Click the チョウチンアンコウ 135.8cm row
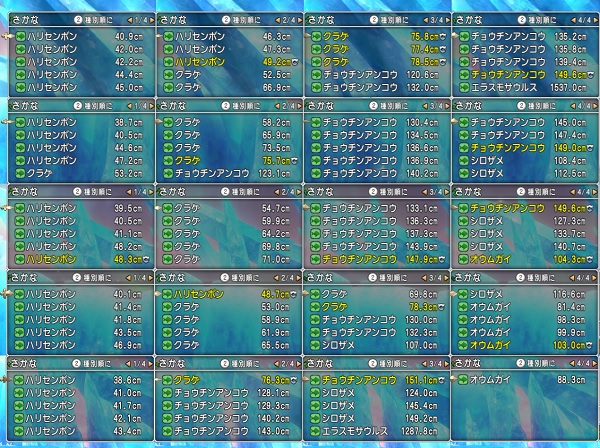The width and height of the screenshot is (600, 448). 525,49
